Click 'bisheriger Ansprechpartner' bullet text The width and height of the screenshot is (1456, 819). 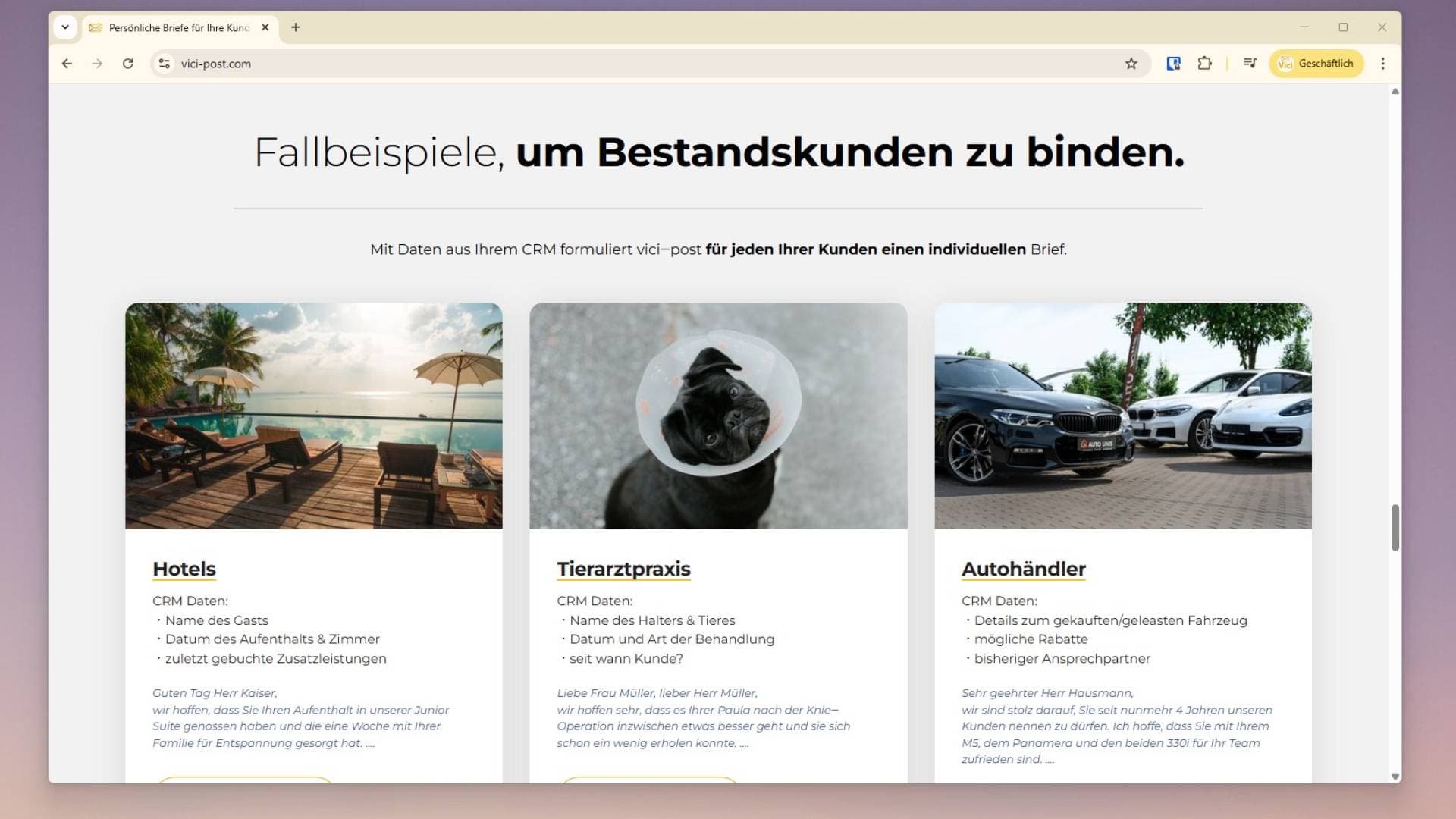(x=1062, y=659)
